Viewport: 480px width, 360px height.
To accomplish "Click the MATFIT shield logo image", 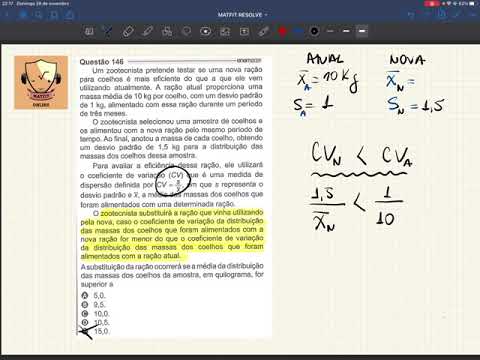I will (41, 83).
